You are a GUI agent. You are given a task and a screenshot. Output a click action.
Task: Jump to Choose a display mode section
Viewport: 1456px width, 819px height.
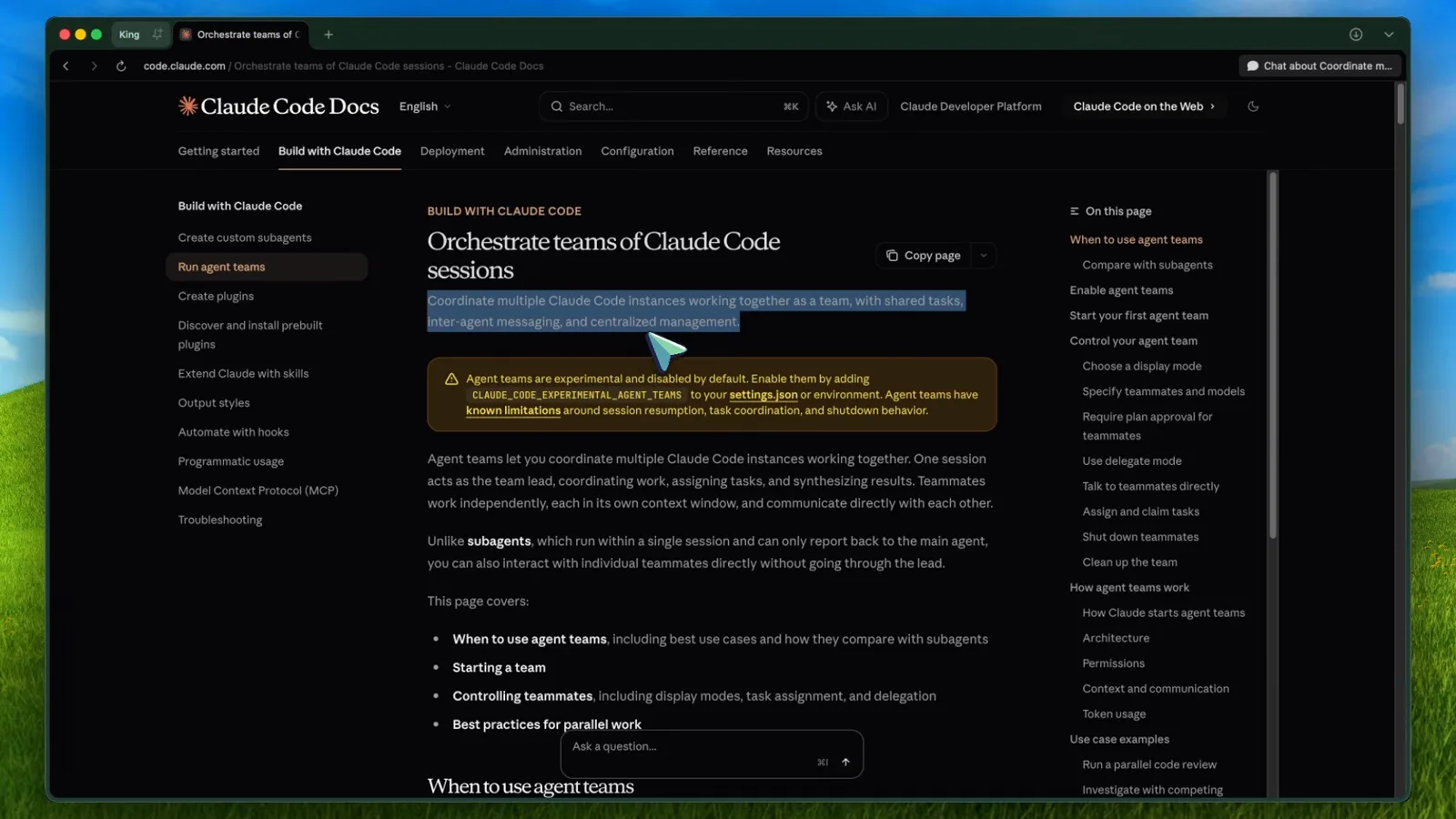pyautogui.click(x=1142, y=366)
